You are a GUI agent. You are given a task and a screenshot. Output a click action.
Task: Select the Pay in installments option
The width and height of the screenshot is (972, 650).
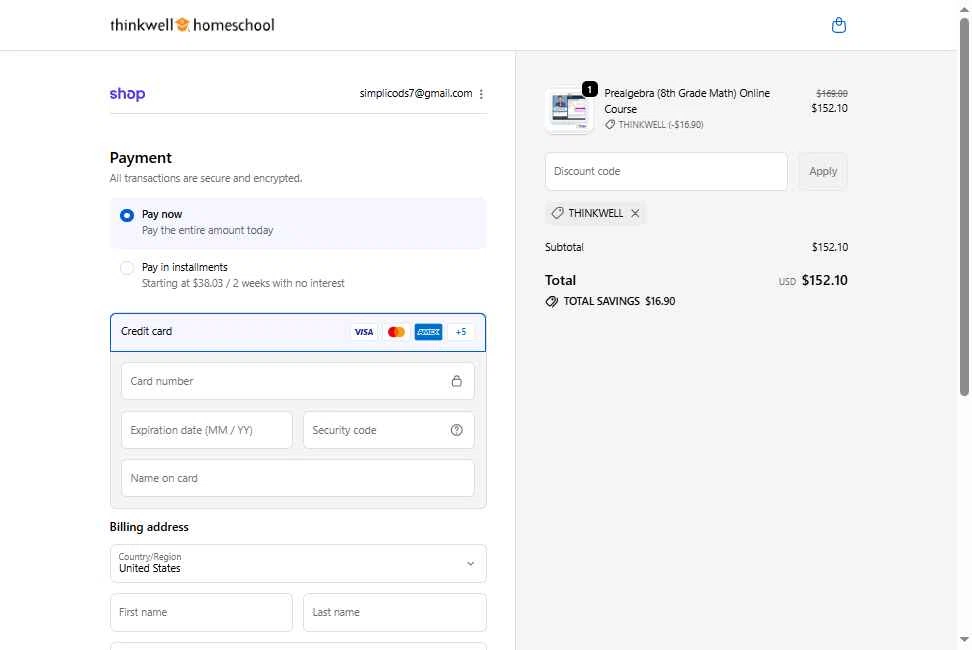click(x=298, y=275)
